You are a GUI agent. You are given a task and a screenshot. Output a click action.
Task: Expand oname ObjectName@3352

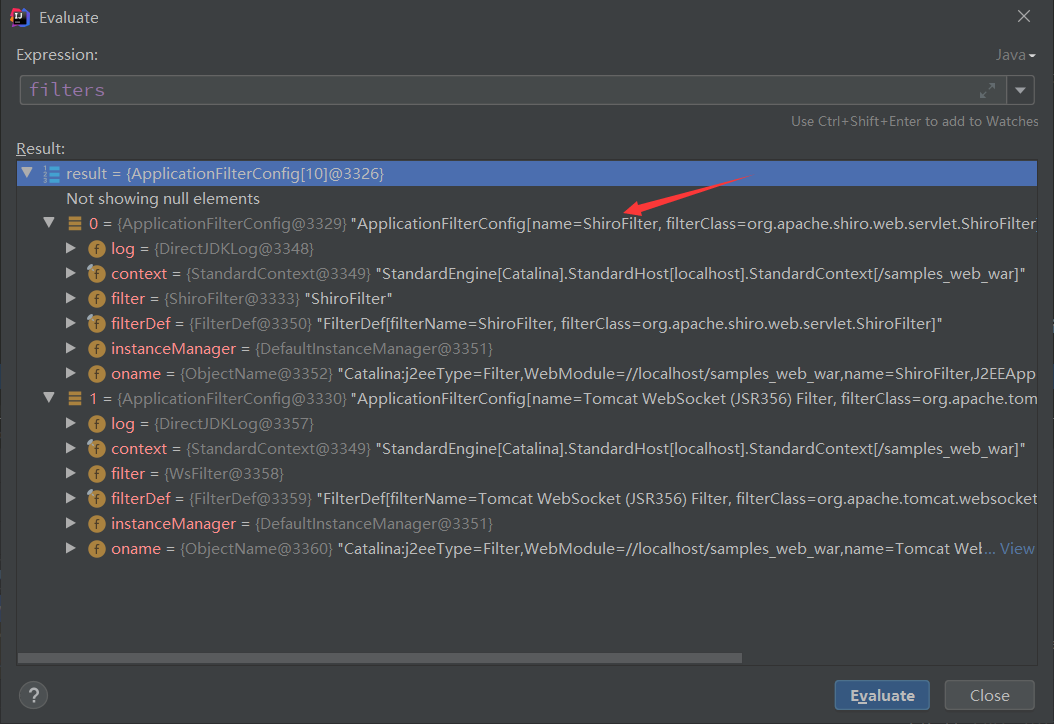point(71,372)
